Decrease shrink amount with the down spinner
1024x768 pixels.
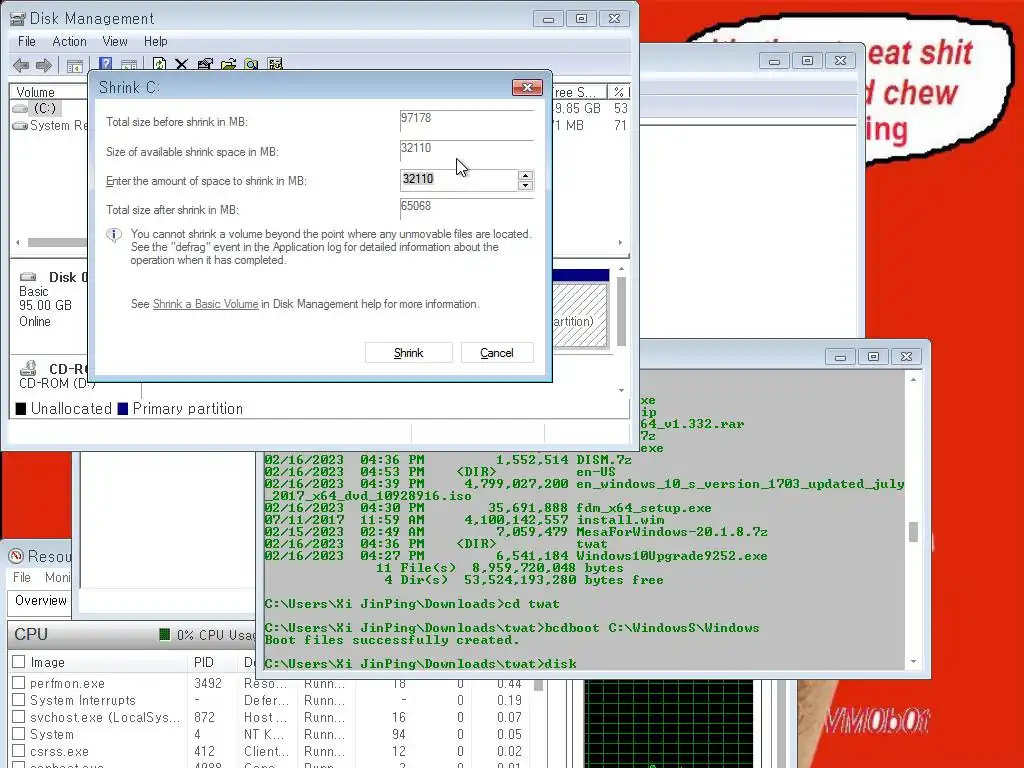[x=525, y=185]
